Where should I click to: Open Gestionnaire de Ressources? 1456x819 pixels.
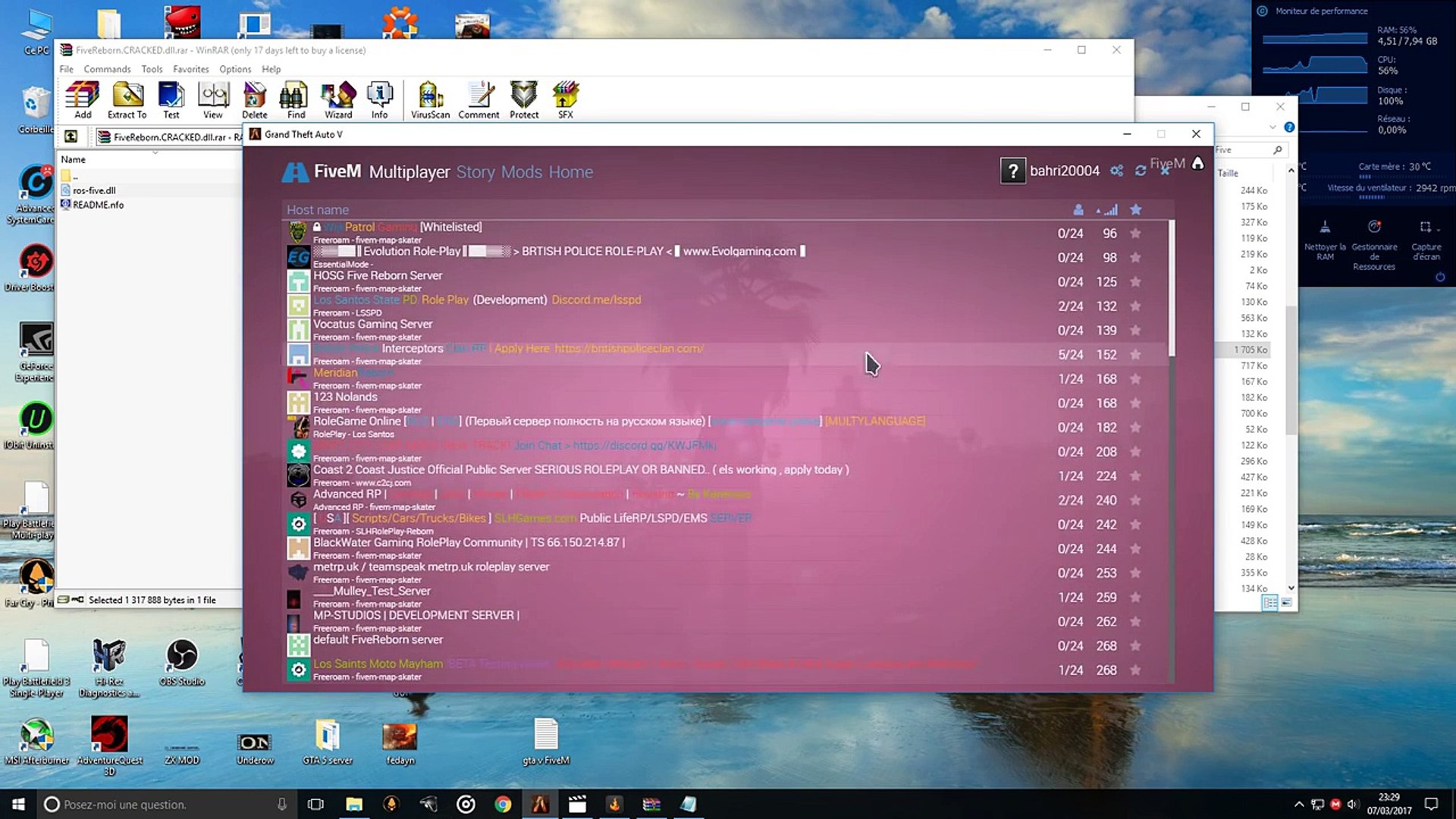pyautogui.click(x=1374, y=245)
